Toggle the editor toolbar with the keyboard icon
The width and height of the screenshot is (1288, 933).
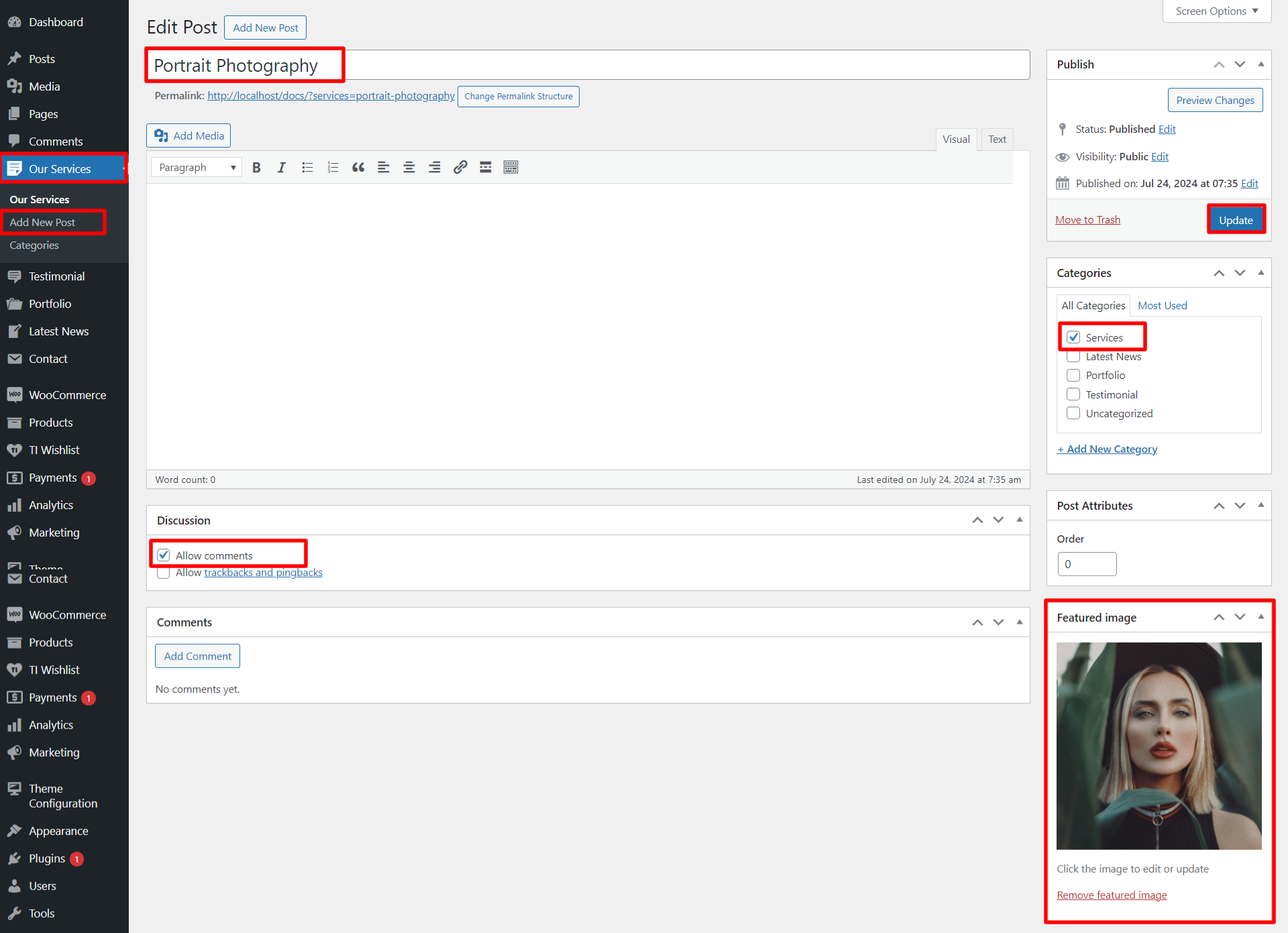(511, 168)
